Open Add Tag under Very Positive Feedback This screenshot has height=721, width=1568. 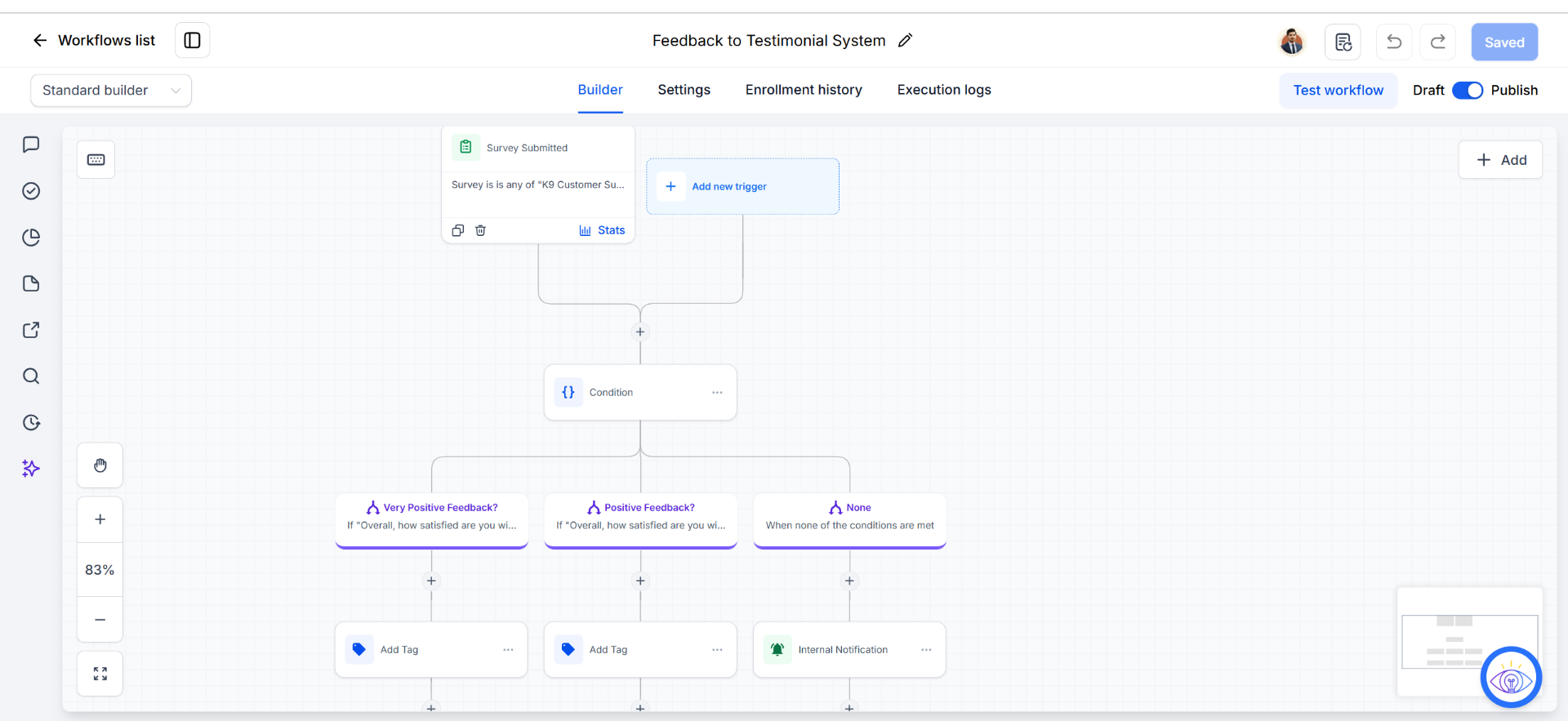[x=431, y=650]
